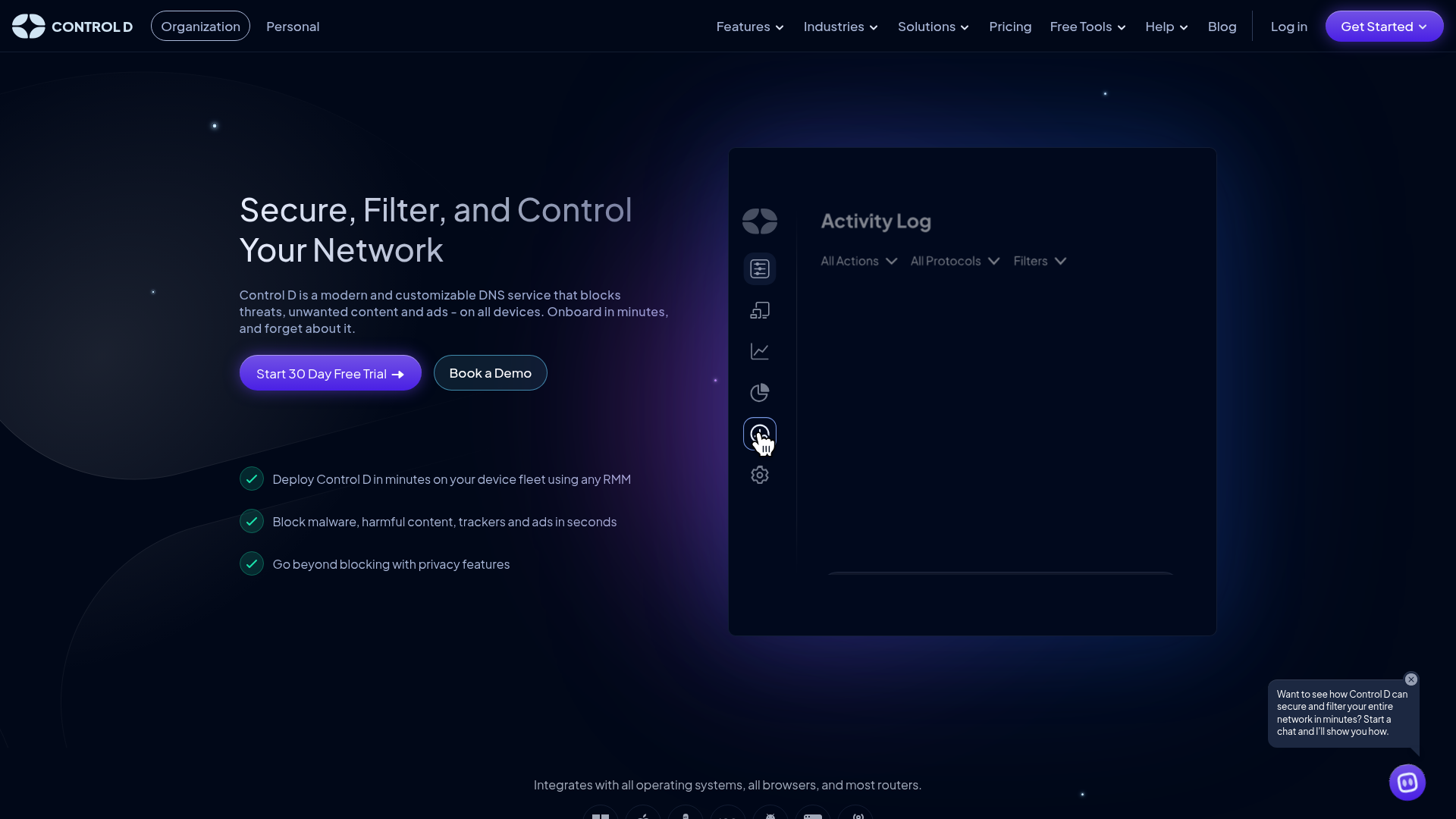Open the Features menu

[749, 26]
